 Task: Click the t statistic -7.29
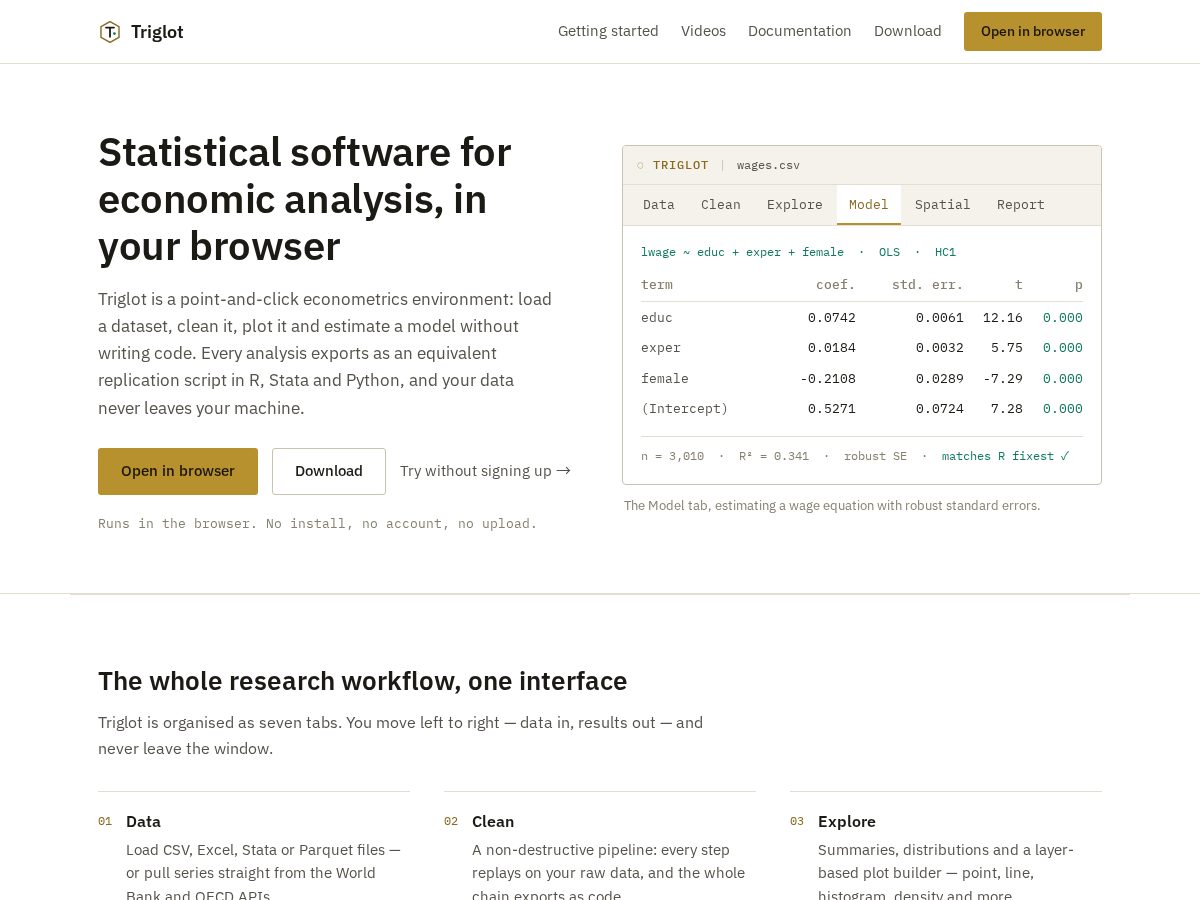[1003, 379]
